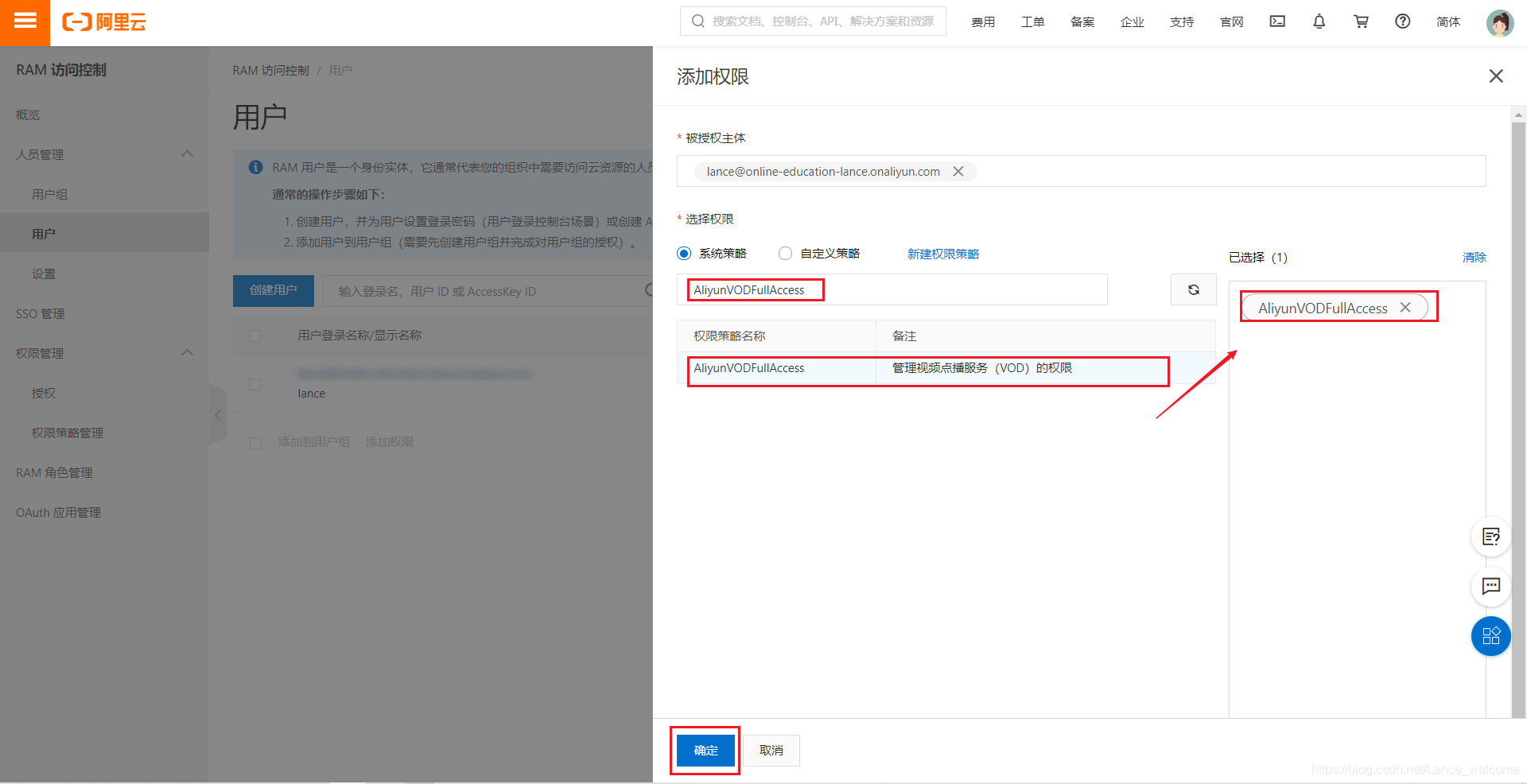Image resolution: width=1527 pixels, height=784 pixels.
Task: Open 费用 in the top menu
Action: pyautogui.click(x=983, y=21)
